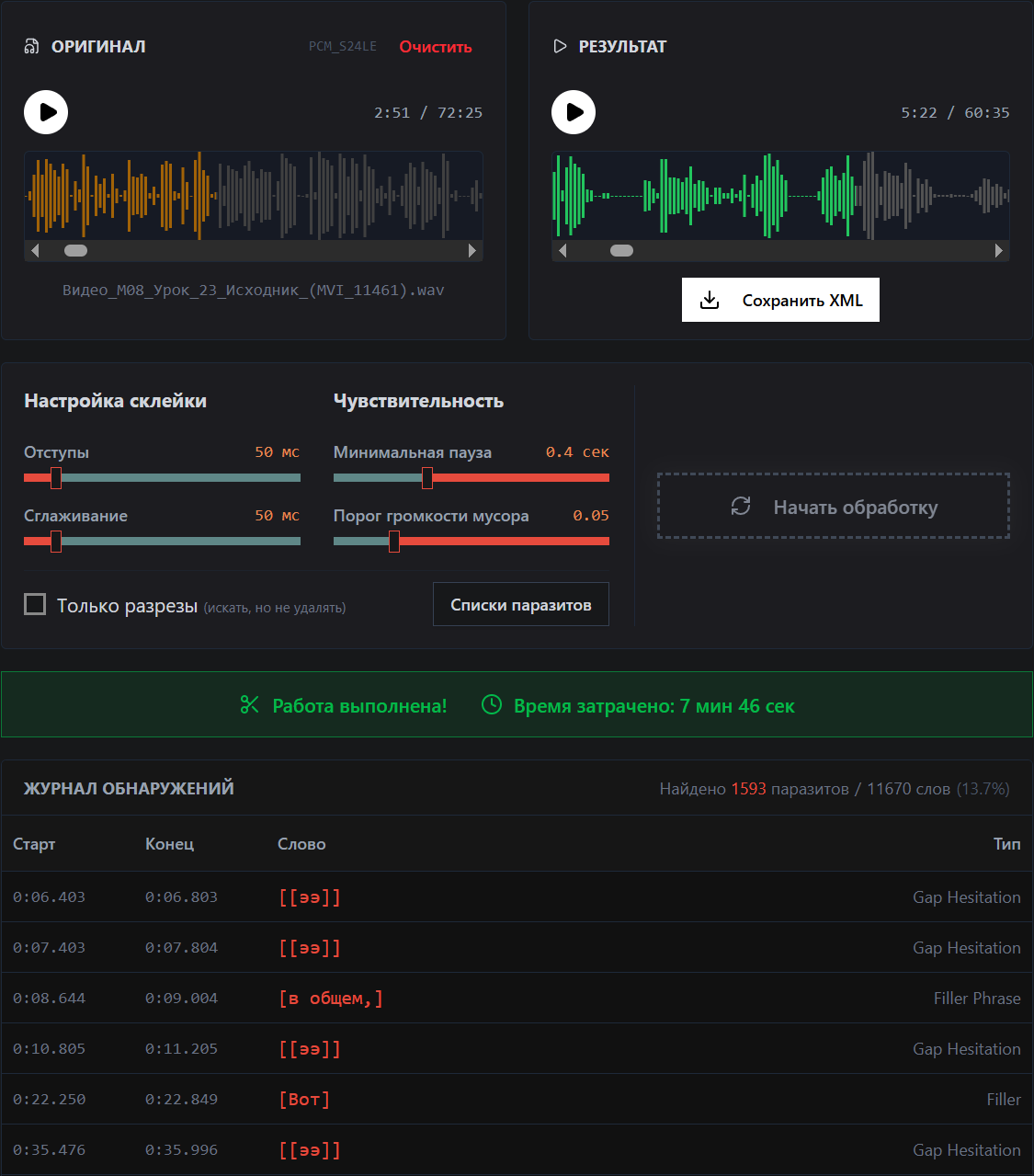
Task: Sort the log by the Тип column
Action: [1007, 843]
